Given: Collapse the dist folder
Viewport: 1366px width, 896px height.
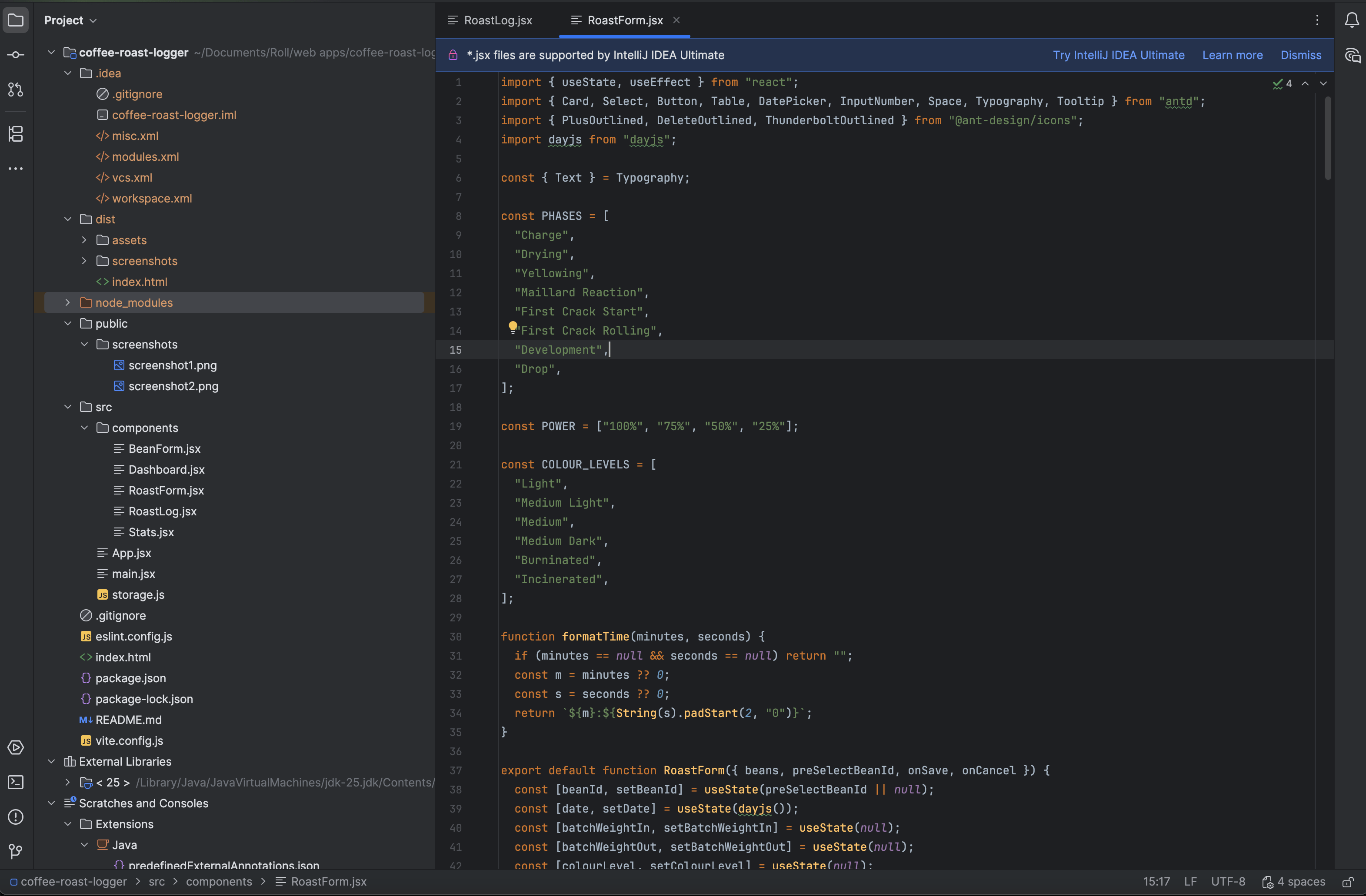Looking at the screenshot, I should (x=68, y=219).
